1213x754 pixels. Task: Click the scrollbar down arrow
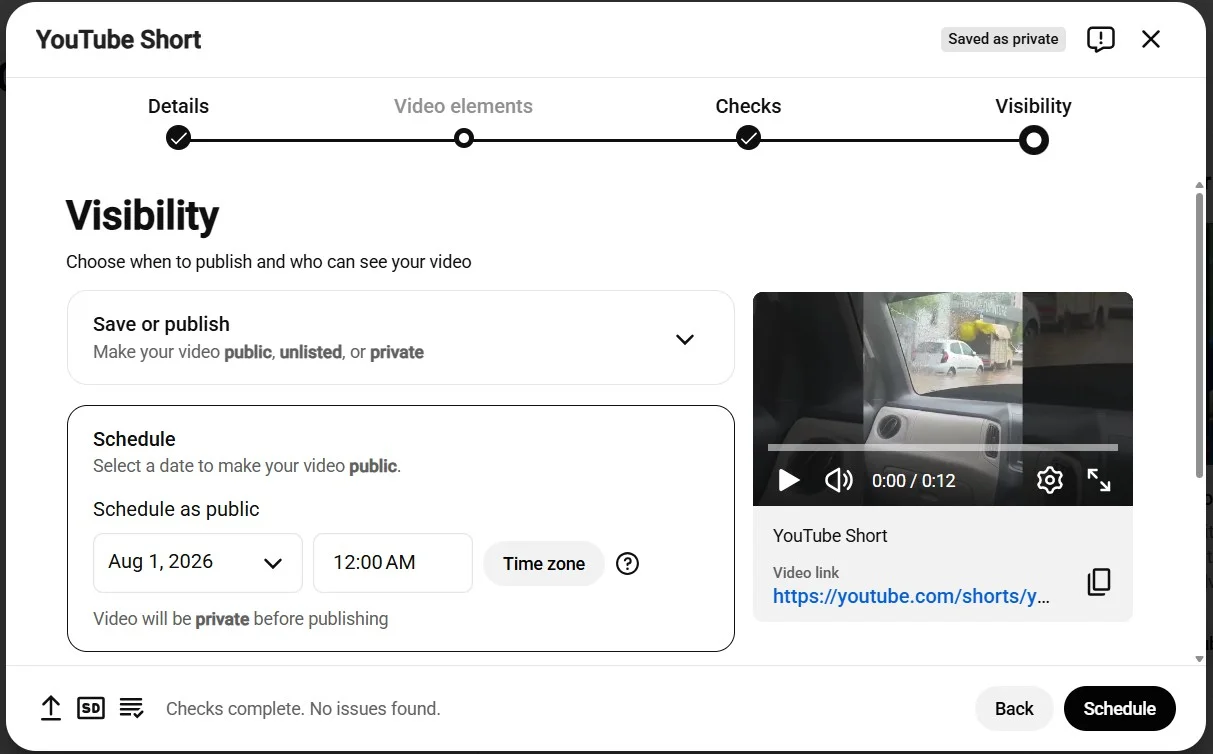(1199, 659)
